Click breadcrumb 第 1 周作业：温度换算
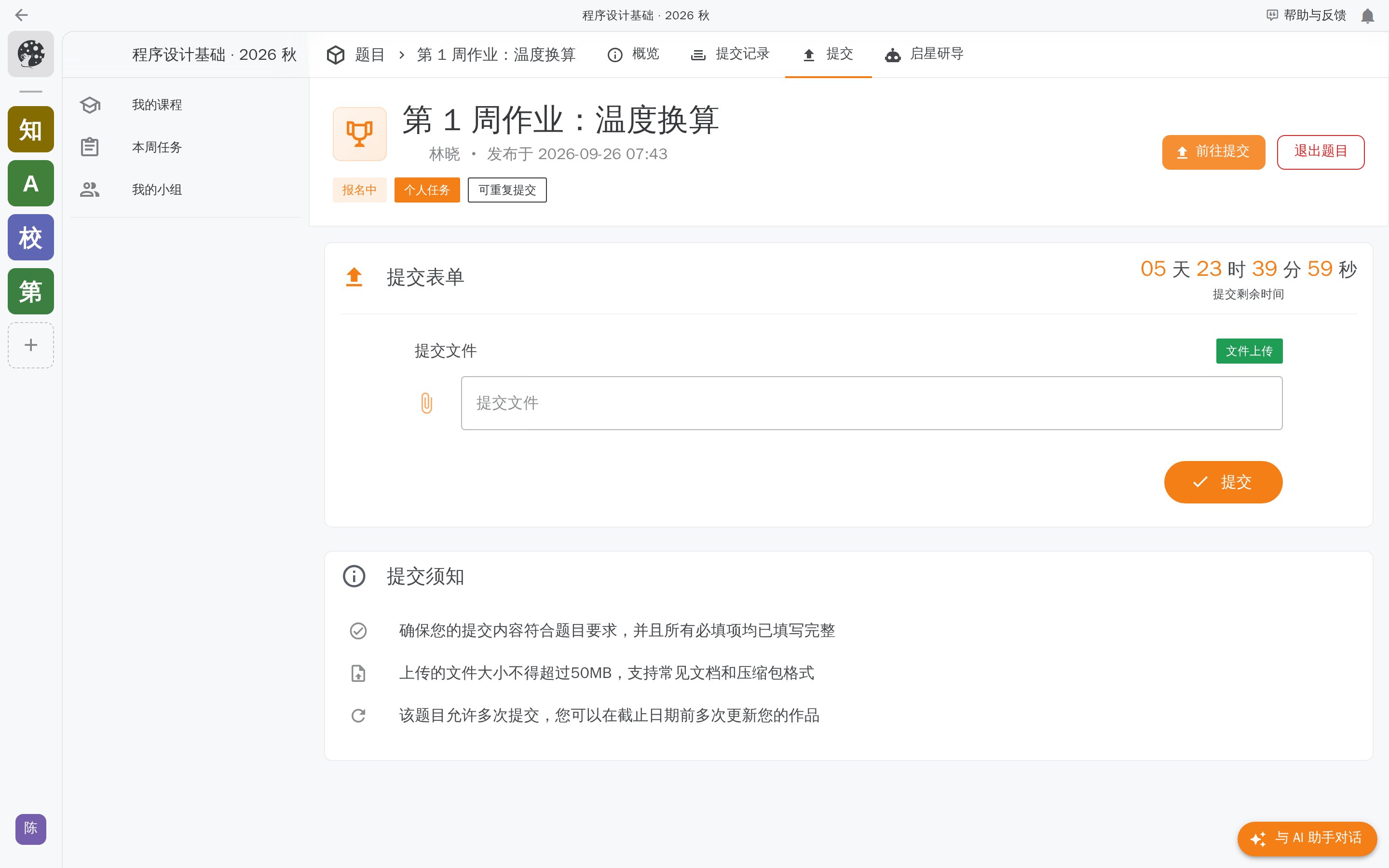This screenshot has width=1389, height=868. tap(496, 54)
